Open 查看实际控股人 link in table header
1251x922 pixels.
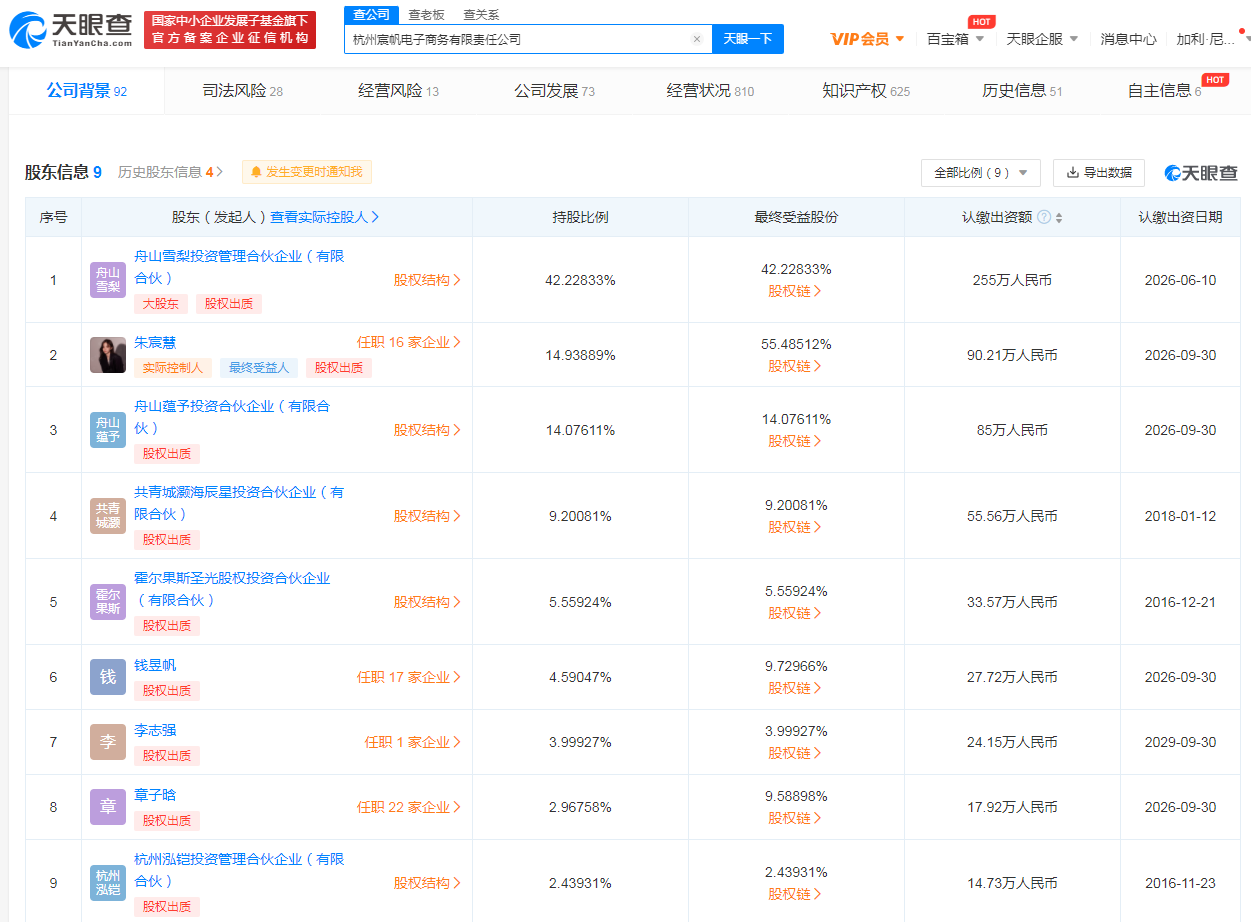[324, 217]
